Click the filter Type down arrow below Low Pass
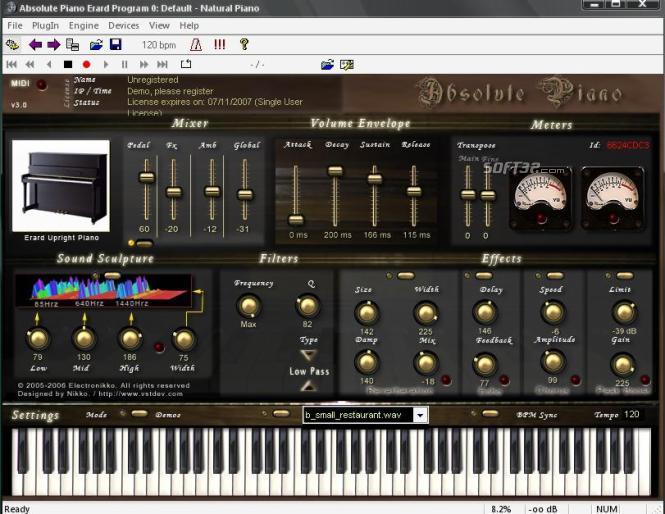The height and width of the screenshot is (514, 665). pyautogui.click(x=308, y=385)
